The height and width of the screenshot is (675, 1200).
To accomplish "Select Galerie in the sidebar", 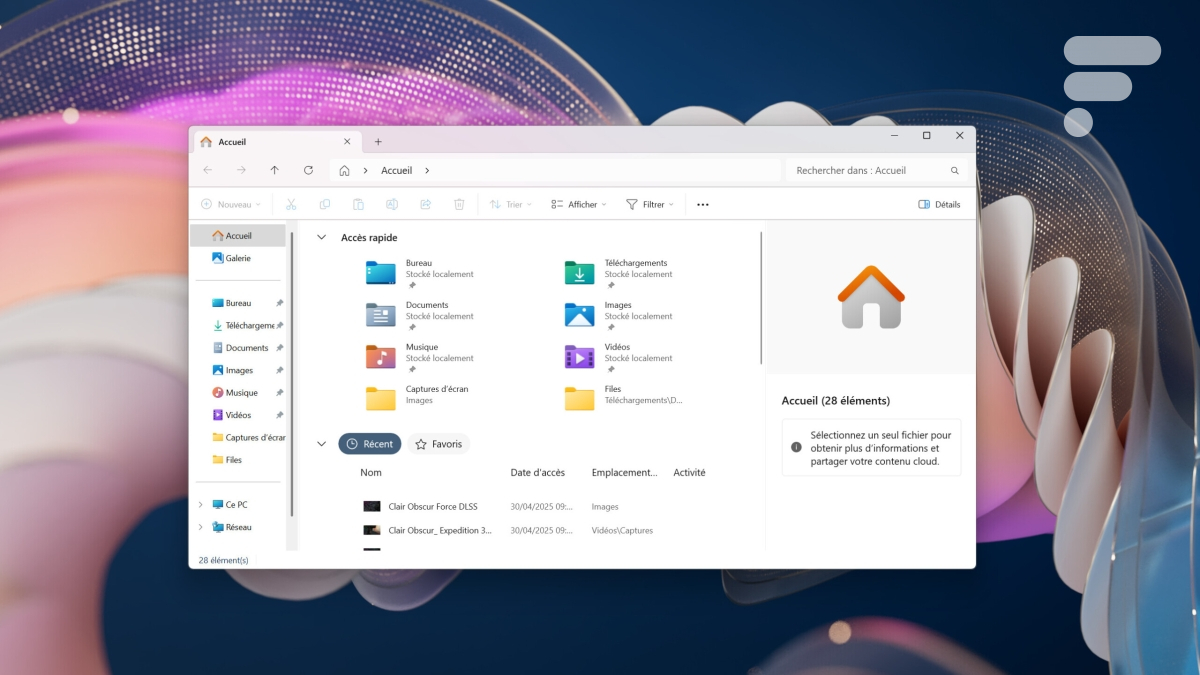I will coord(237,258).
